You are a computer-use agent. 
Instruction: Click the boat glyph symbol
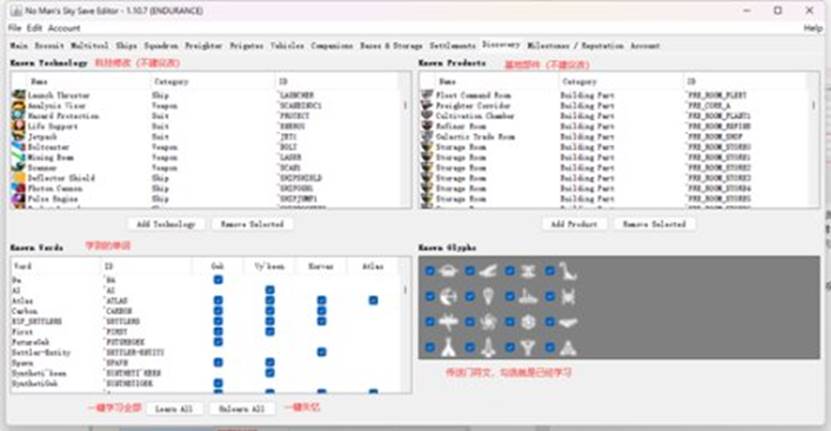[528, 296]
